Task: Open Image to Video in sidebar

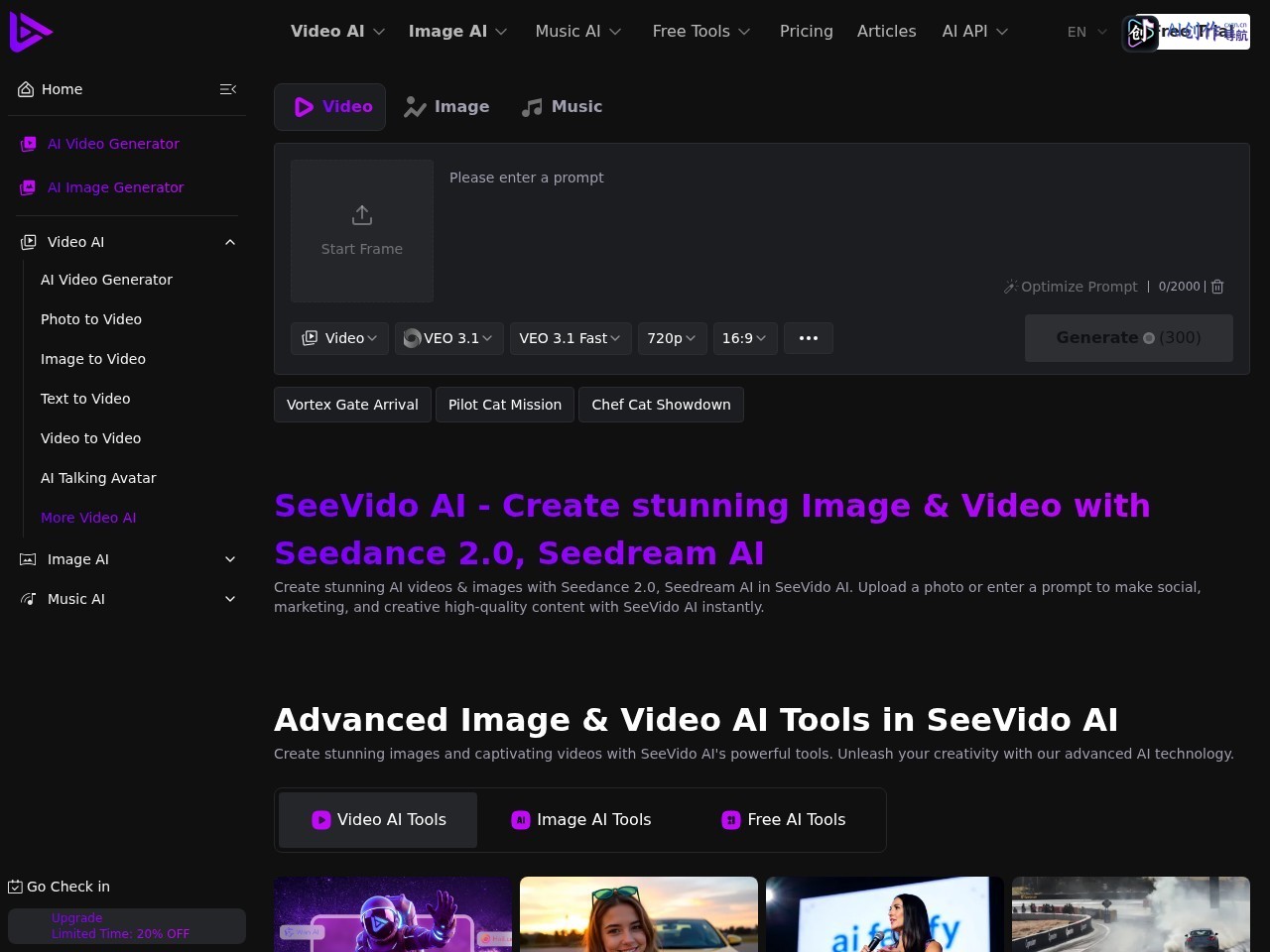Action: pyautogui.click(x=93, y=359)
